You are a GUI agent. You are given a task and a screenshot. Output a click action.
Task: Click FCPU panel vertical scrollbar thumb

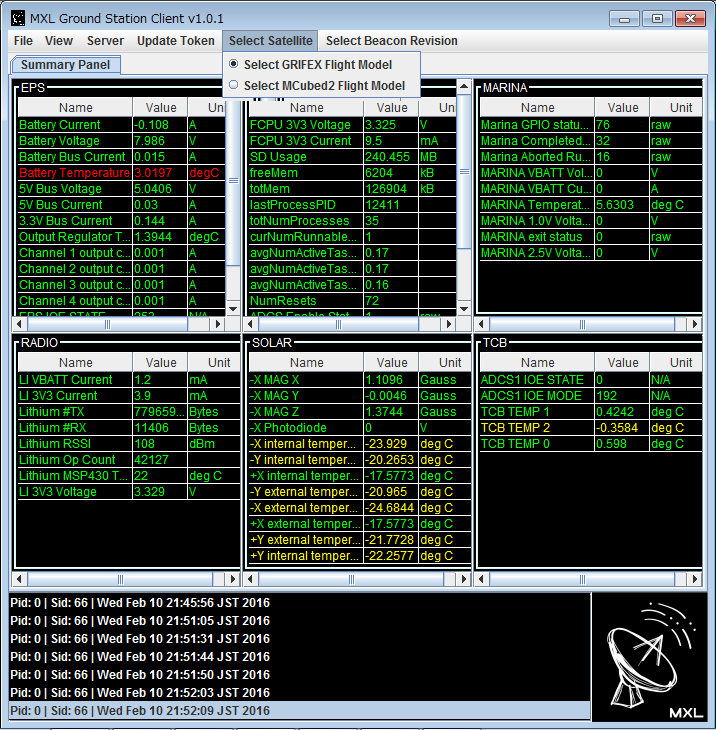[x=464, y=171]
